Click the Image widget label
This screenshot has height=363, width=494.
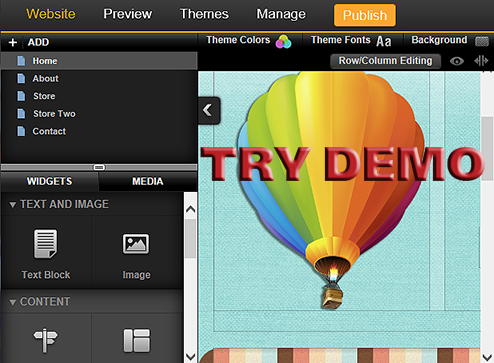pyautogui.click(x=136, y=275)
